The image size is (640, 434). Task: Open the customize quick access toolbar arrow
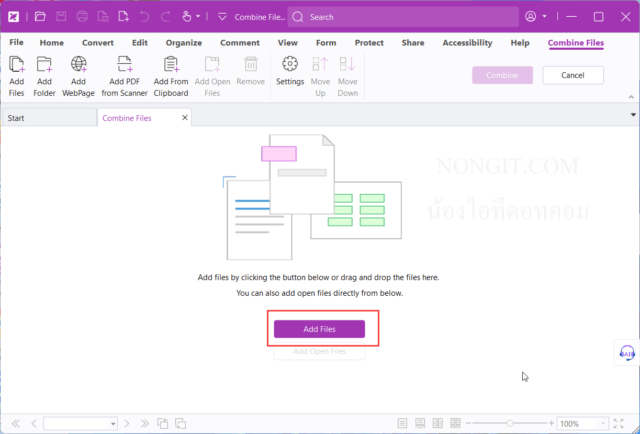[222, 17]
